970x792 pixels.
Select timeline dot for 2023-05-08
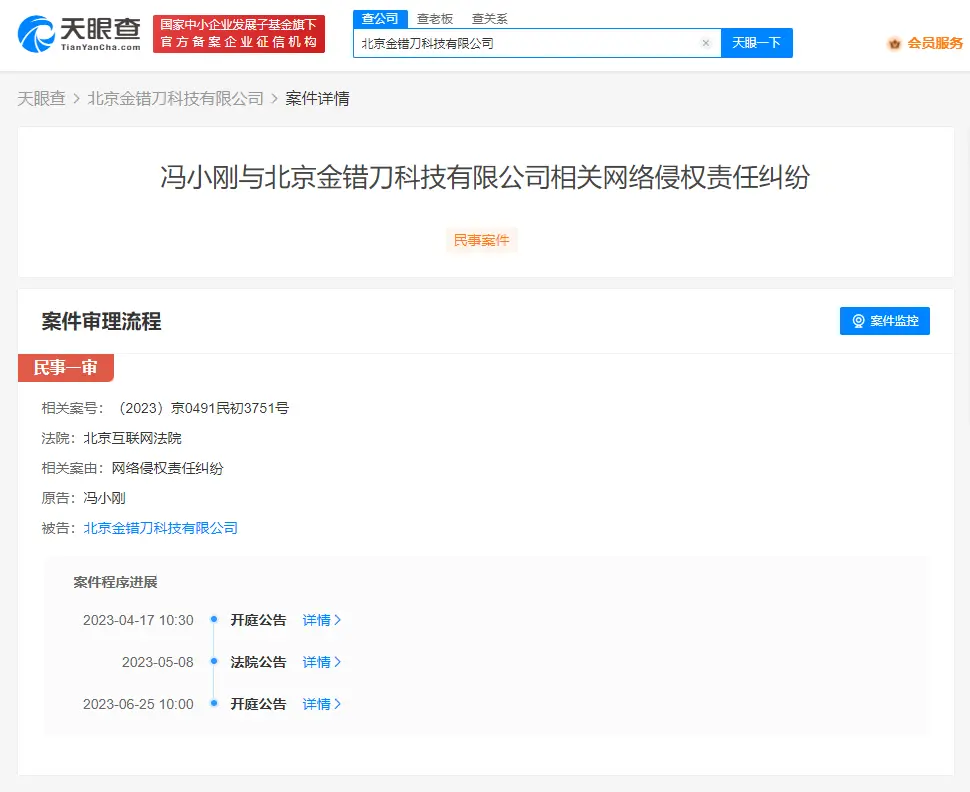(214, 661)
